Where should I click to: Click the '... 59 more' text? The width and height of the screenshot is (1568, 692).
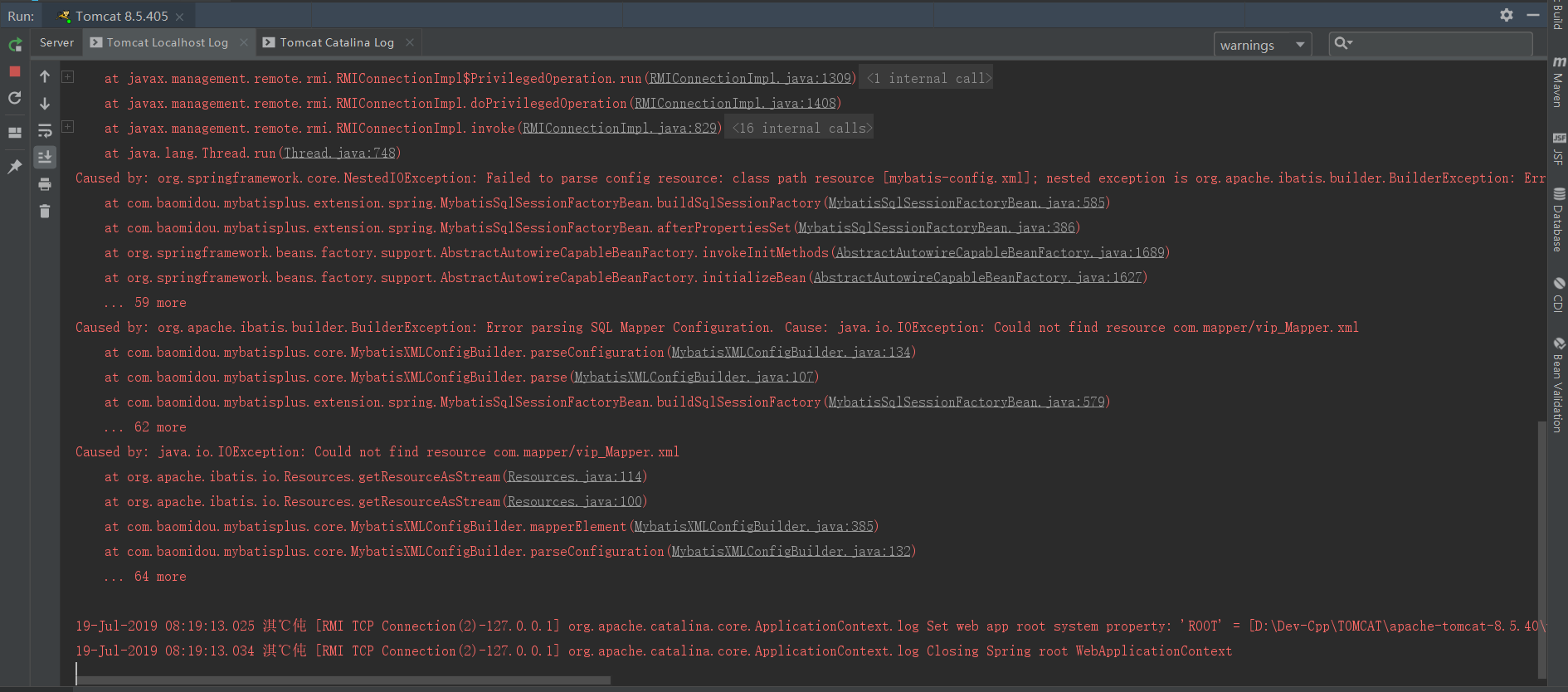(145, 302)
